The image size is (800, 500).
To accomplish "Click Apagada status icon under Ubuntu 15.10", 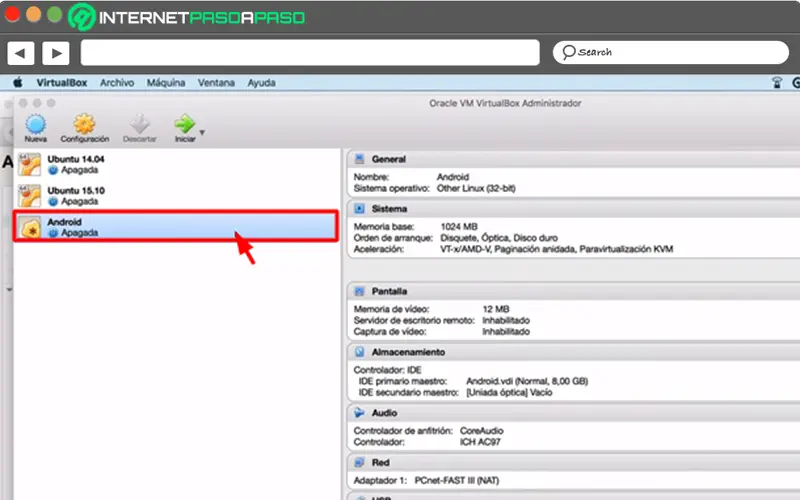I will [53, 202].
